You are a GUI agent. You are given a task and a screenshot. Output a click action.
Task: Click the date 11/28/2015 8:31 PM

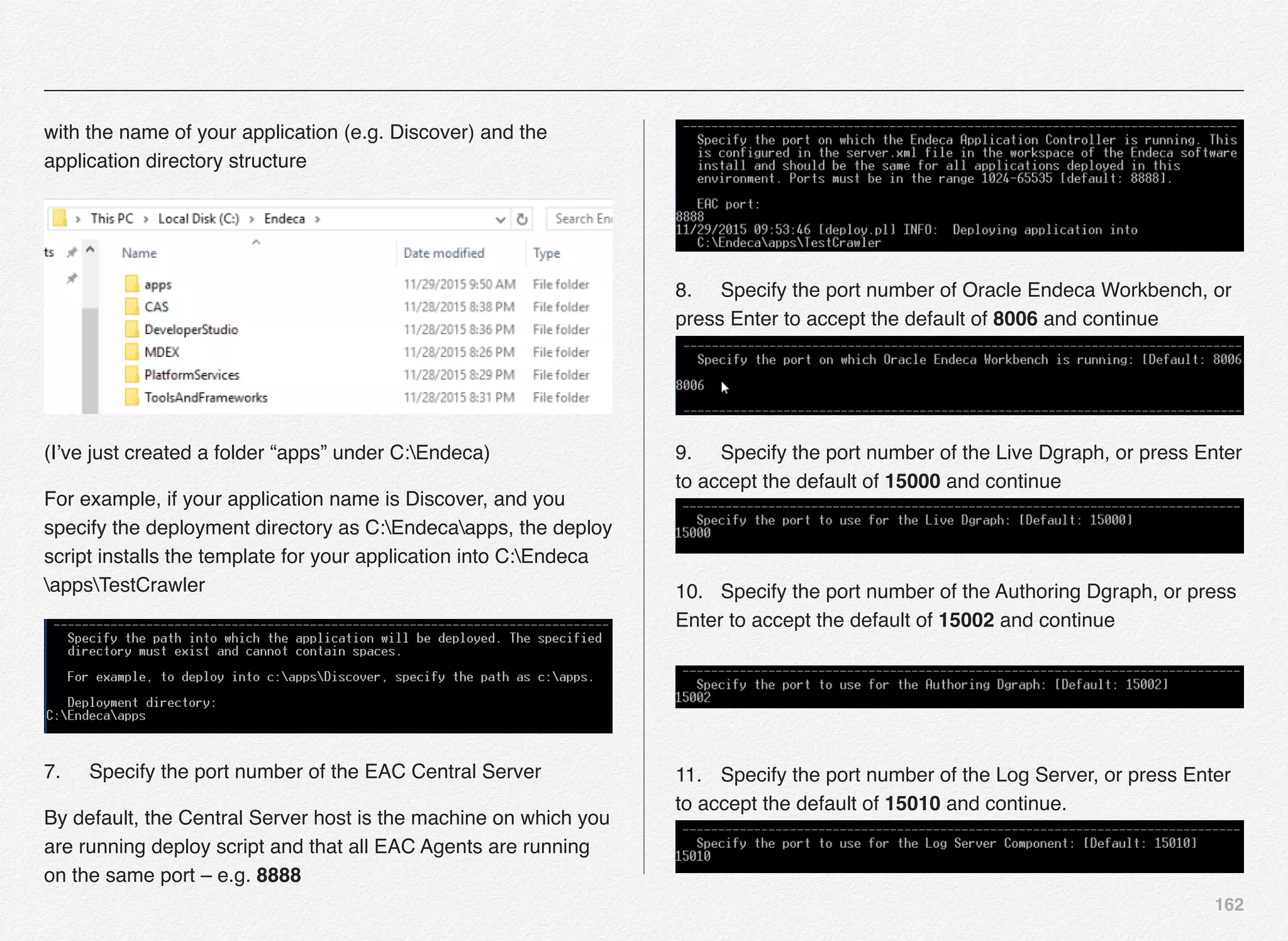coord(459,398)
